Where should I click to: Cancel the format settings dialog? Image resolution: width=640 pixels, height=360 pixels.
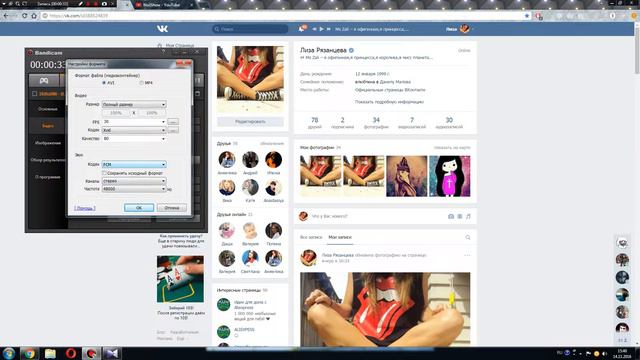[172, 208]
